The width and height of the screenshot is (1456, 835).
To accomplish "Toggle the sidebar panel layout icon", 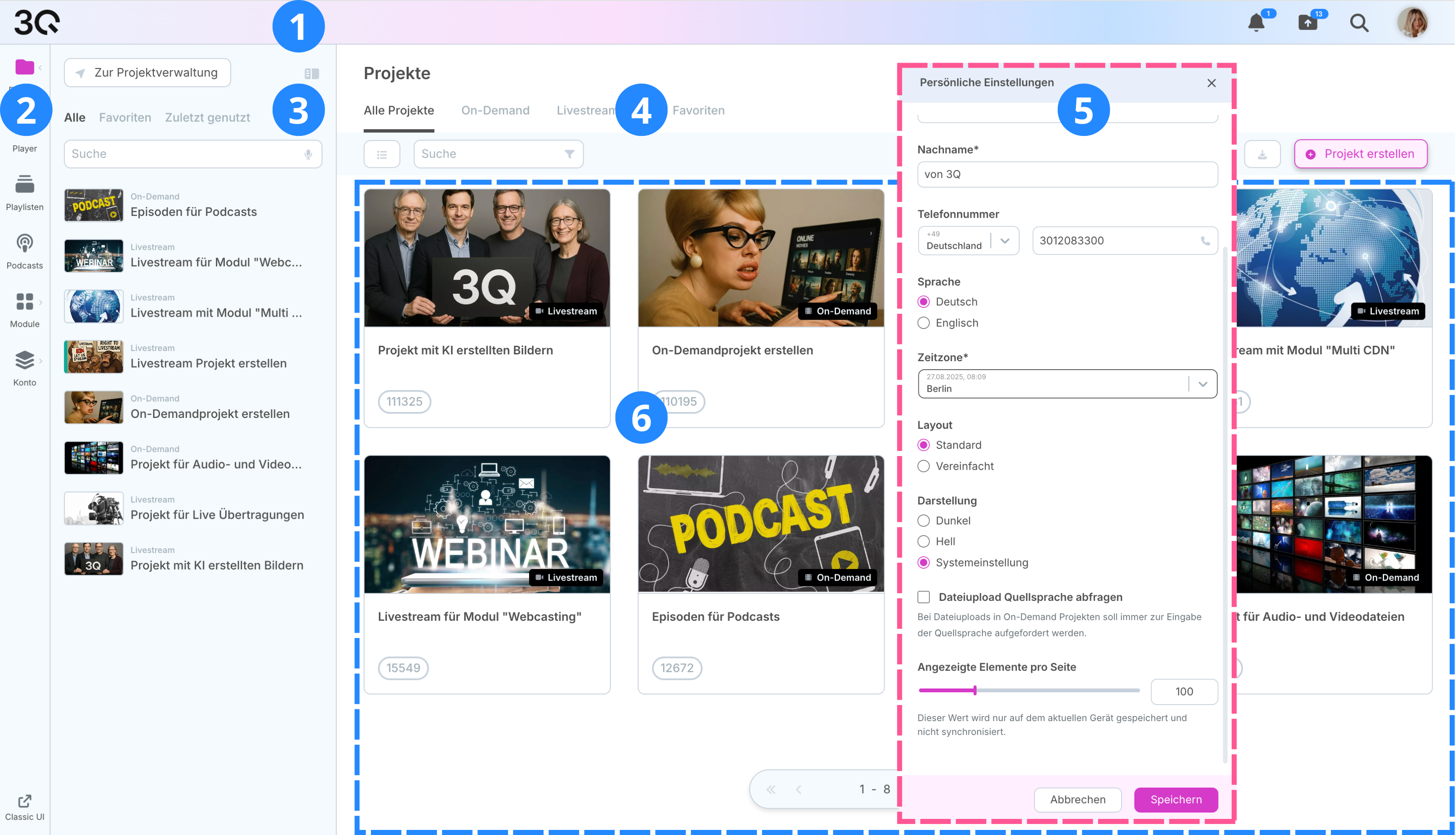I will point(312,73).
